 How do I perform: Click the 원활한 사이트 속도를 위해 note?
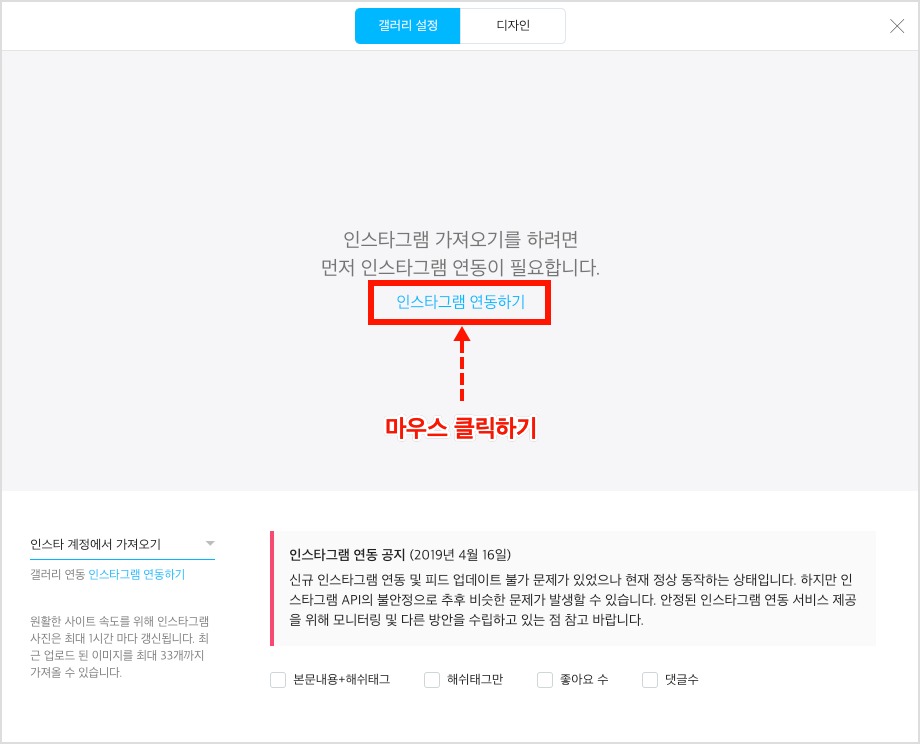[x=120, y=647]
